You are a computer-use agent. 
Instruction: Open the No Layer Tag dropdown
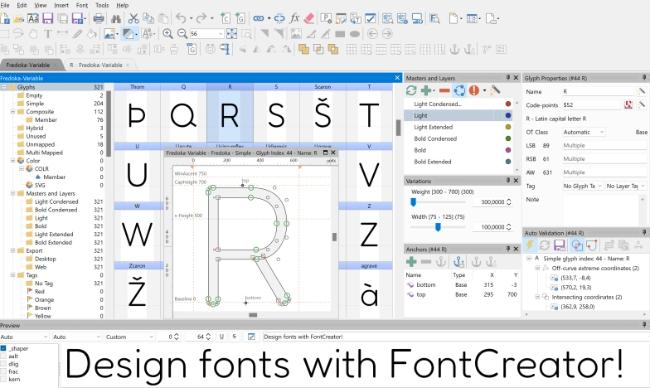[626, 186]
